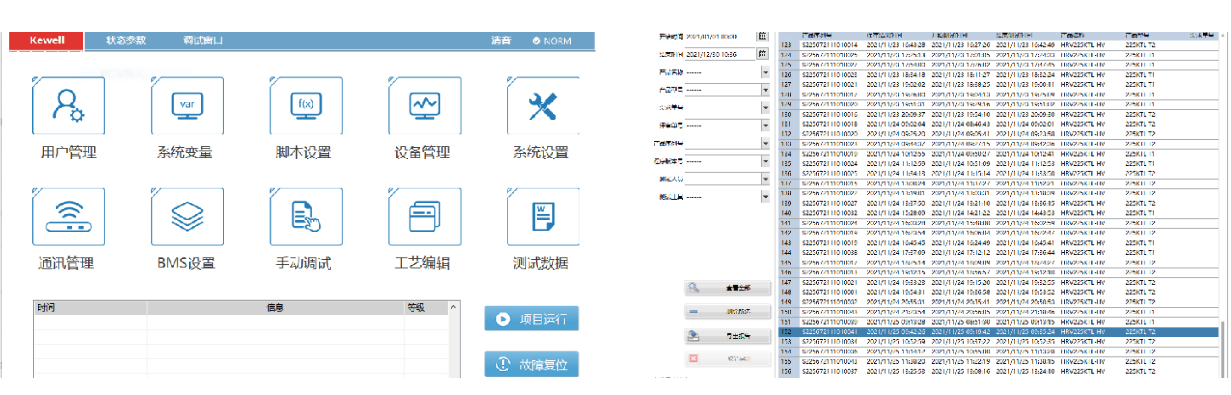The image size is (1231, 395).
Task: Click the 项目运行 run project button
Action: (531, 319)
